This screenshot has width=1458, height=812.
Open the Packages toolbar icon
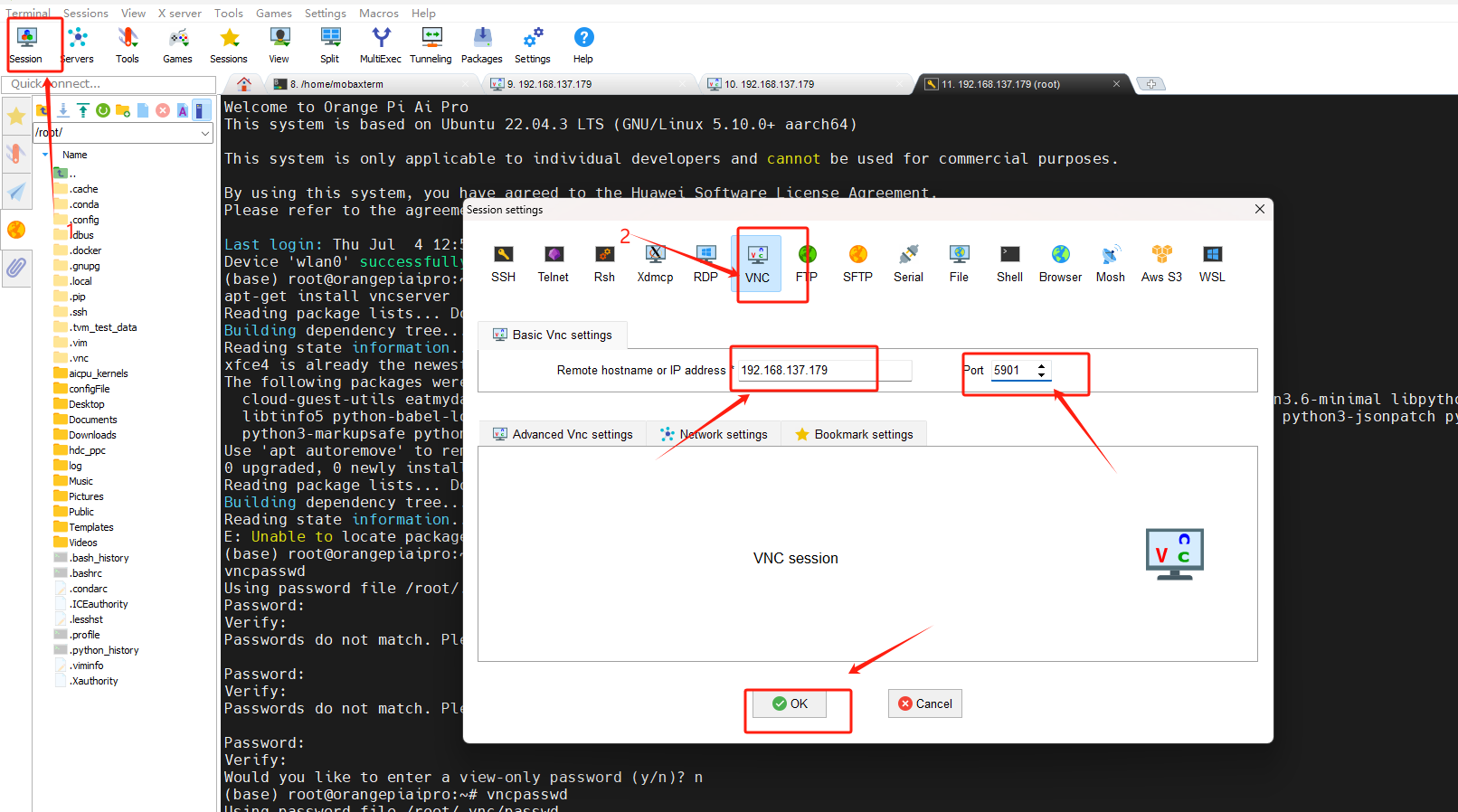tap(482, 45)
